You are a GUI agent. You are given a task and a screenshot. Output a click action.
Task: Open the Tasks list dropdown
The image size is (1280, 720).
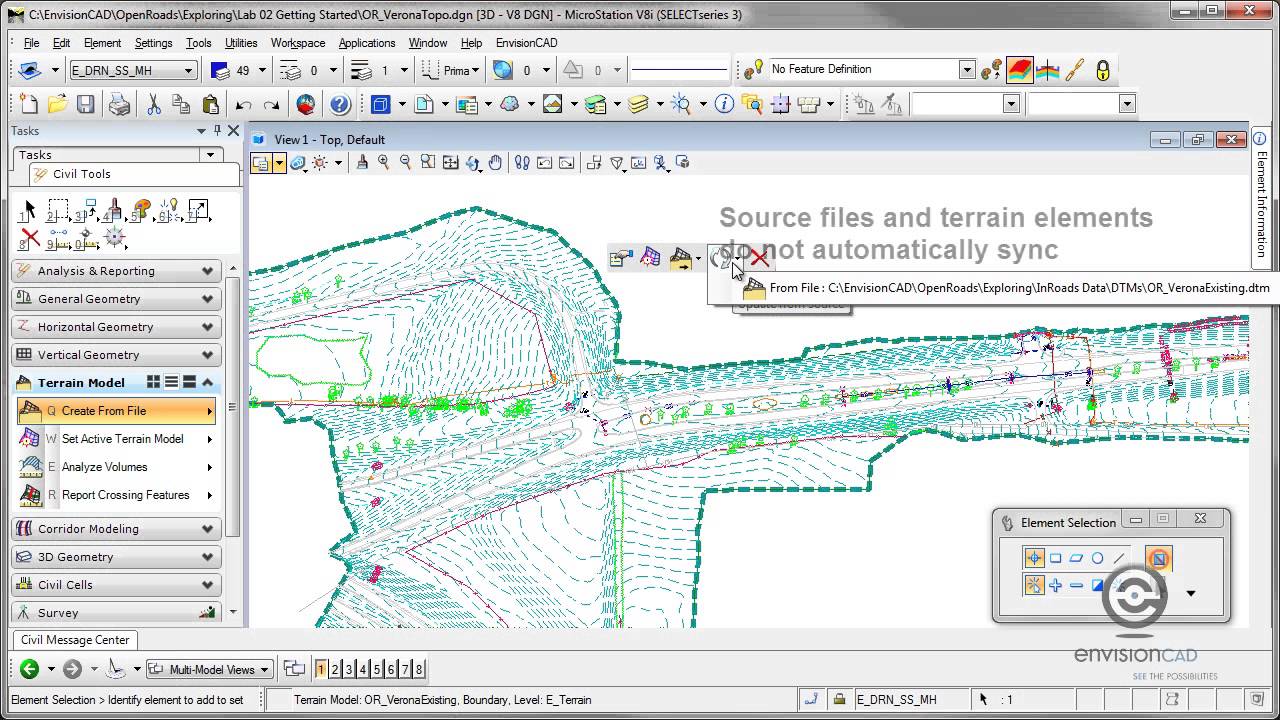point(210,155)
